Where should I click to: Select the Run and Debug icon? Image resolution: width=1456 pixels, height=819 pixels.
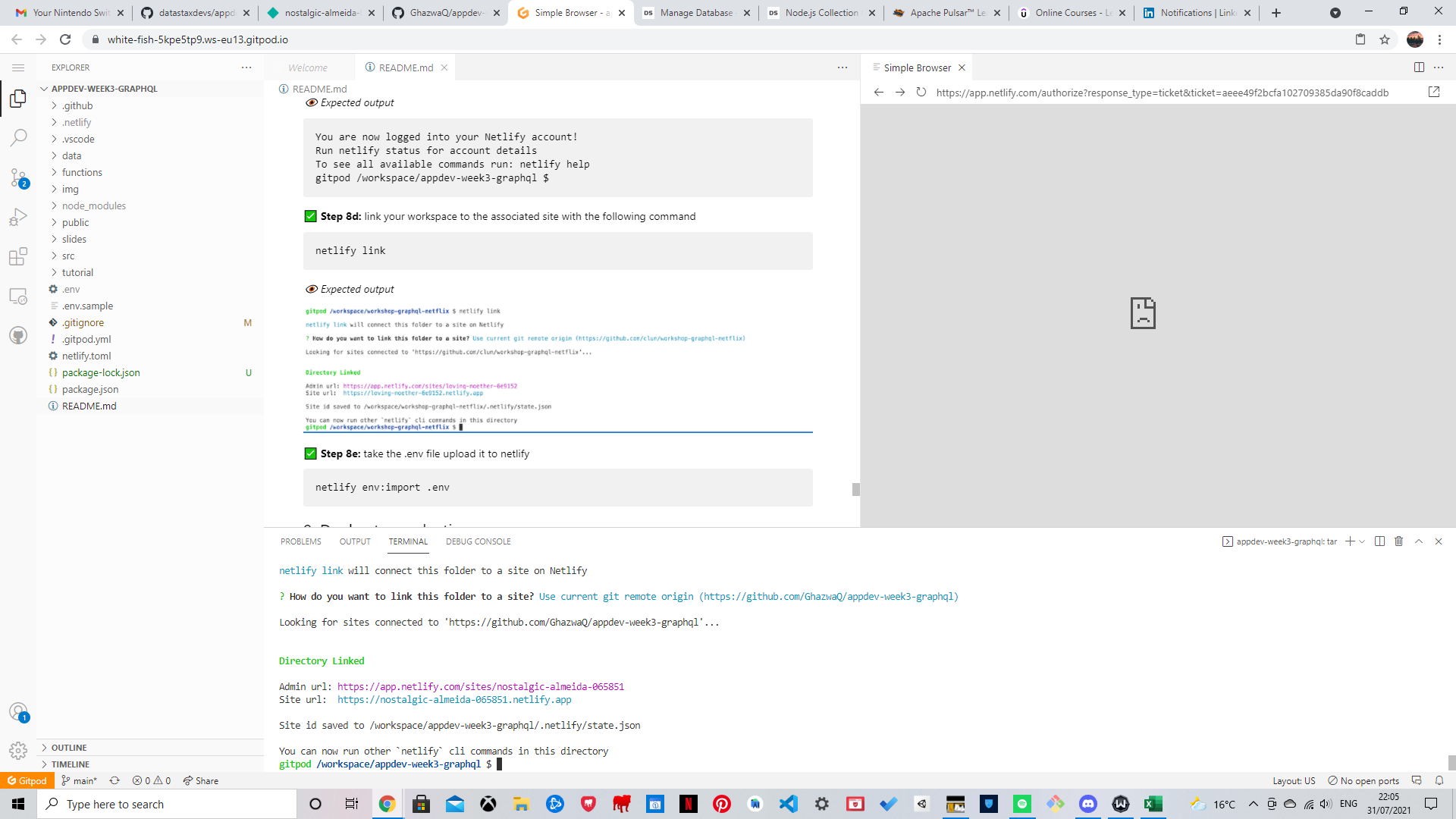pyautogui.click(x=19, y=217)
